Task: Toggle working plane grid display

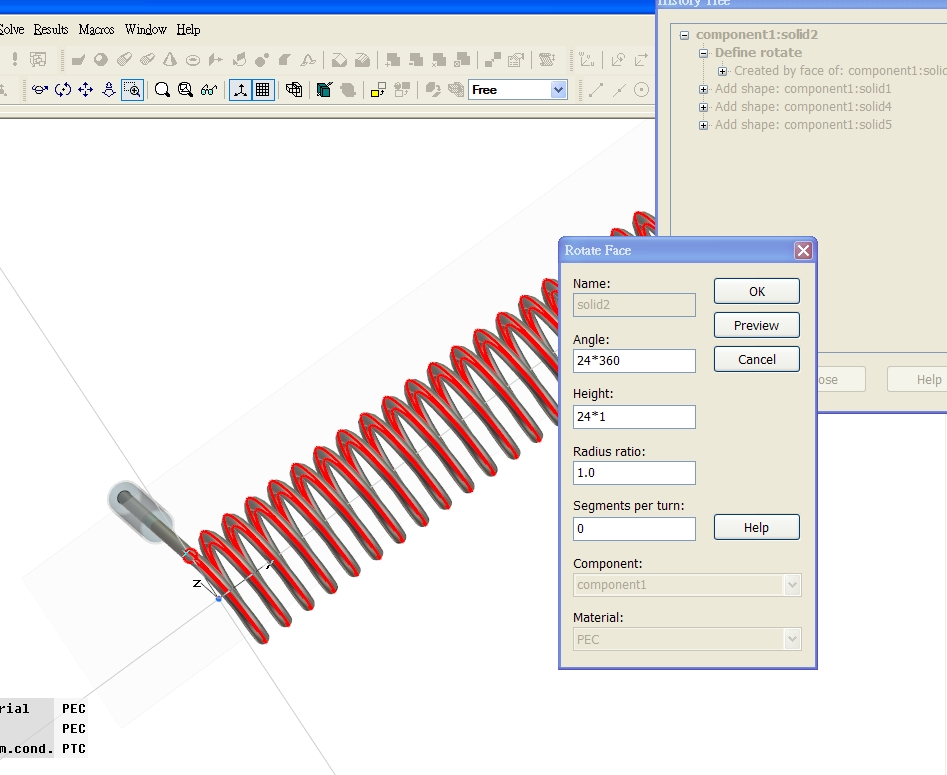Action: (263, 90)
